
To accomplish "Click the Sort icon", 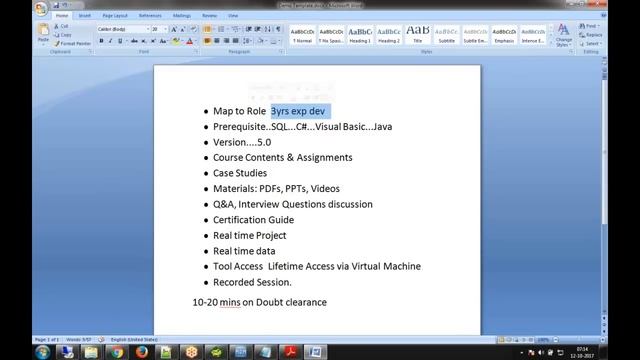I will point(268,29).
